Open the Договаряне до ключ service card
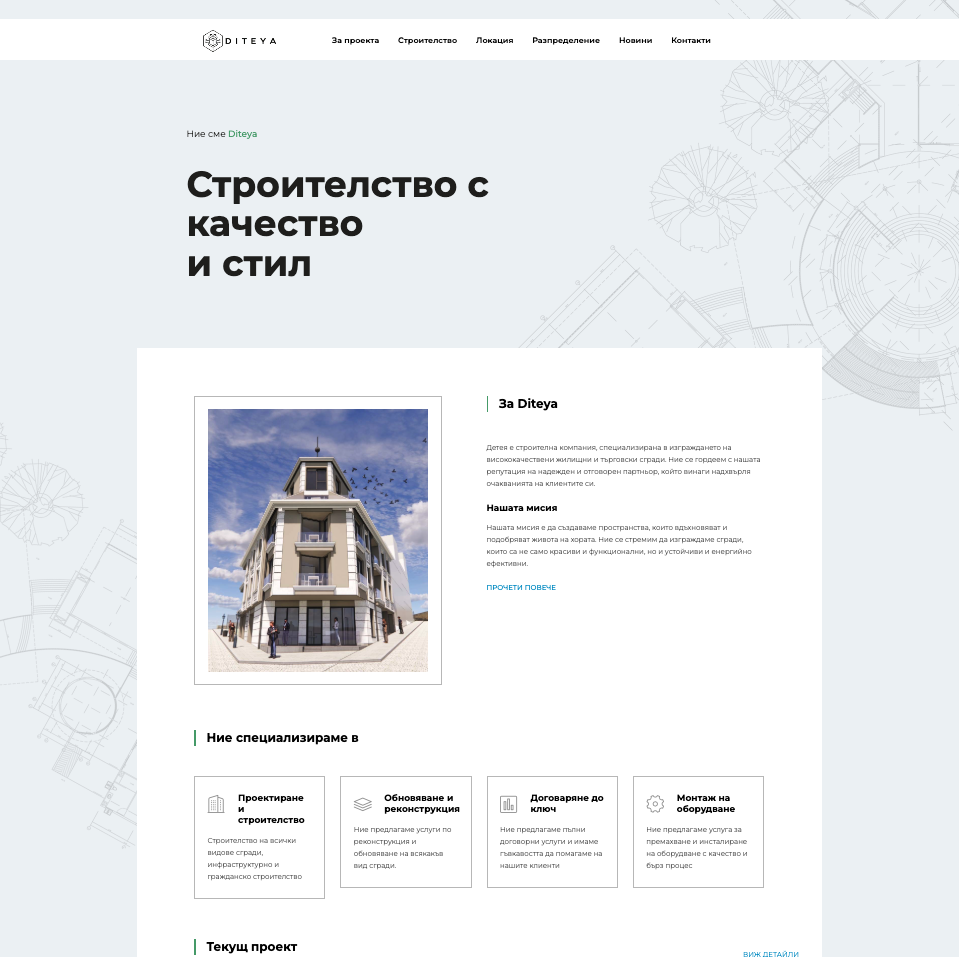Image resolution: width=959 pixels, height=957 pixels. click(x=552, y=832)
